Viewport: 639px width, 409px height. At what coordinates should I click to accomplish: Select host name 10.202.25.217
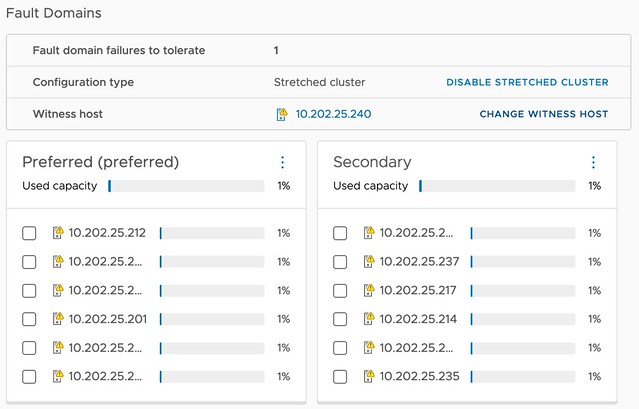coord(417,291)
